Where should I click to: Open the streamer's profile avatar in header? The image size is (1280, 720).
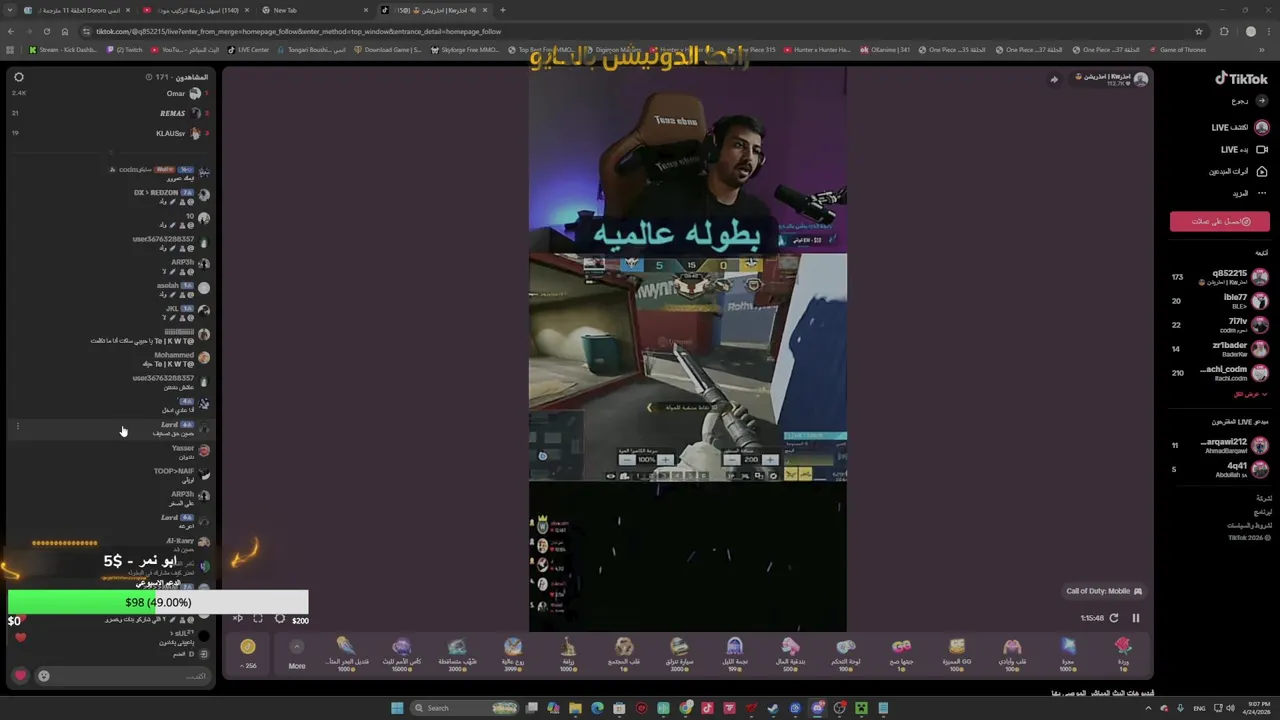coord(1140,79)
